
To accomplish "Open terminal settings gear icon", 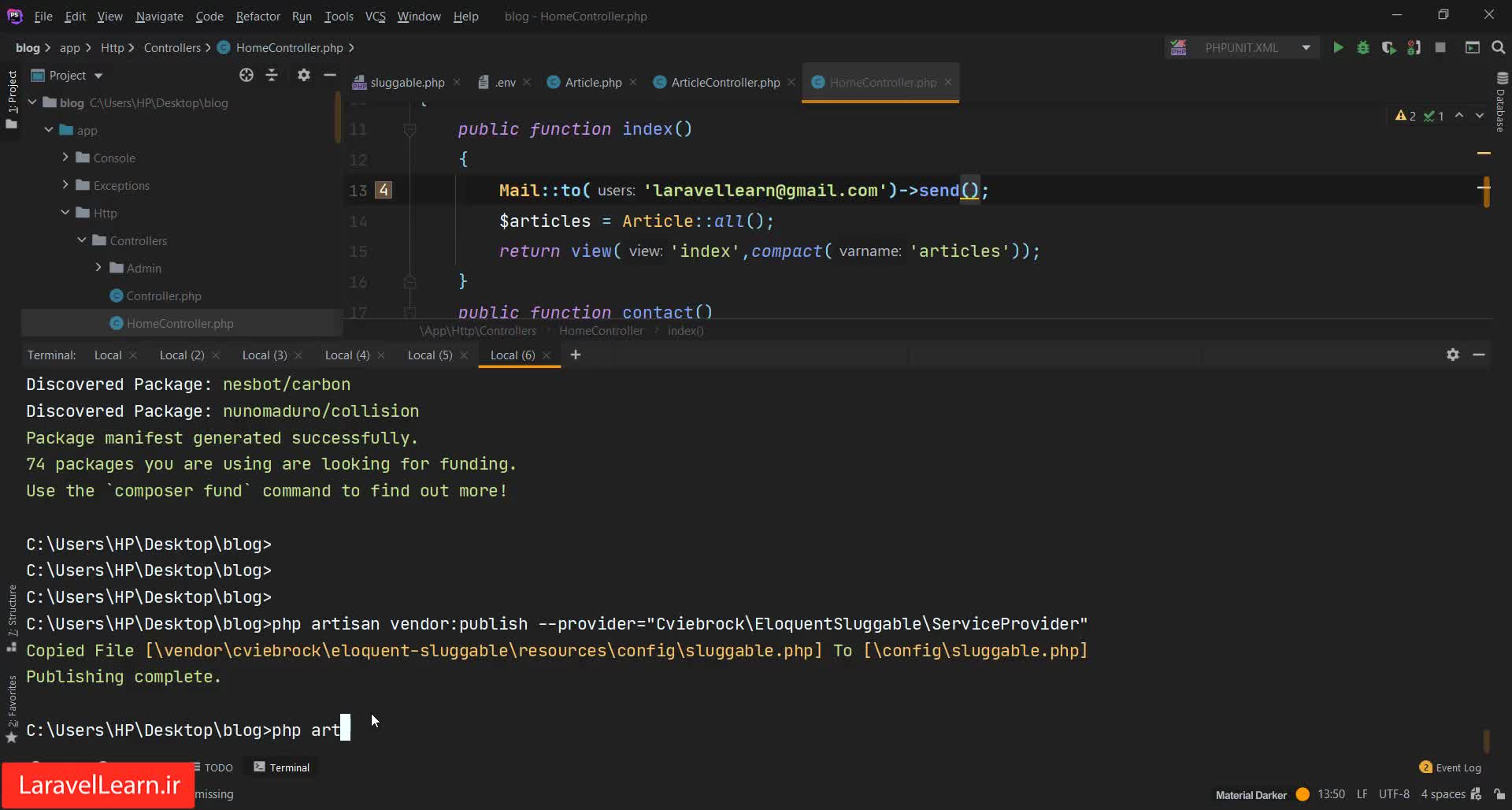I will 1453,355.
